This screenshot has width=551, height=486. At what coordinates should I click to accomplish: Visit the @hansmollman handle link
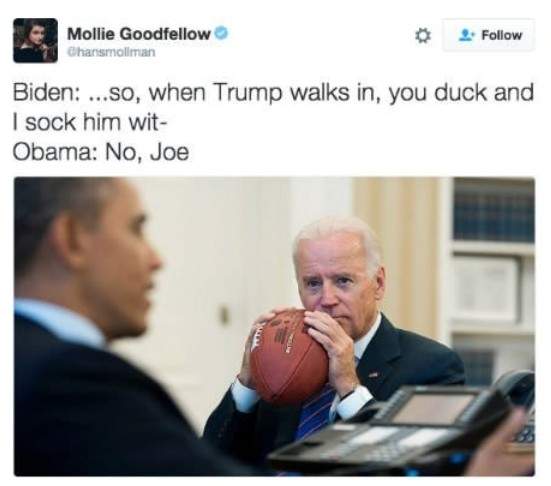(x=111, y=52)
